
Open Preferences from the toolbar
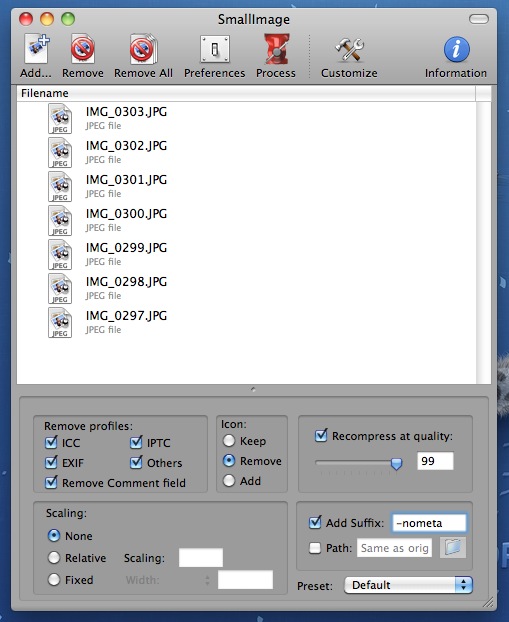click(x=215, y=50)
